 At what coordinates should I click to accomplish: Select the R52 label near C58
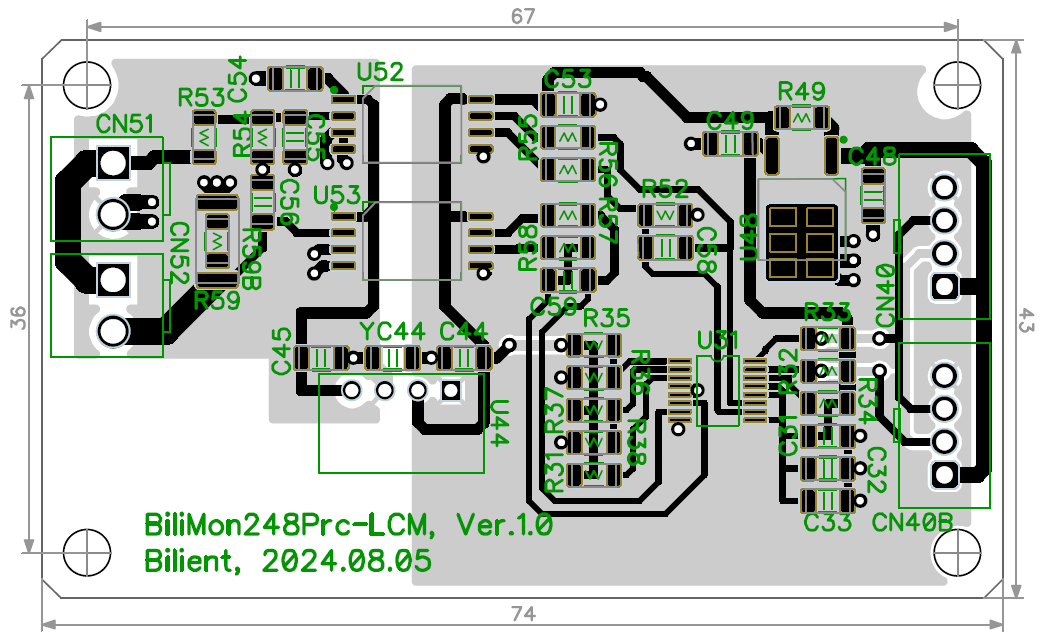click(x=664, y=188)
